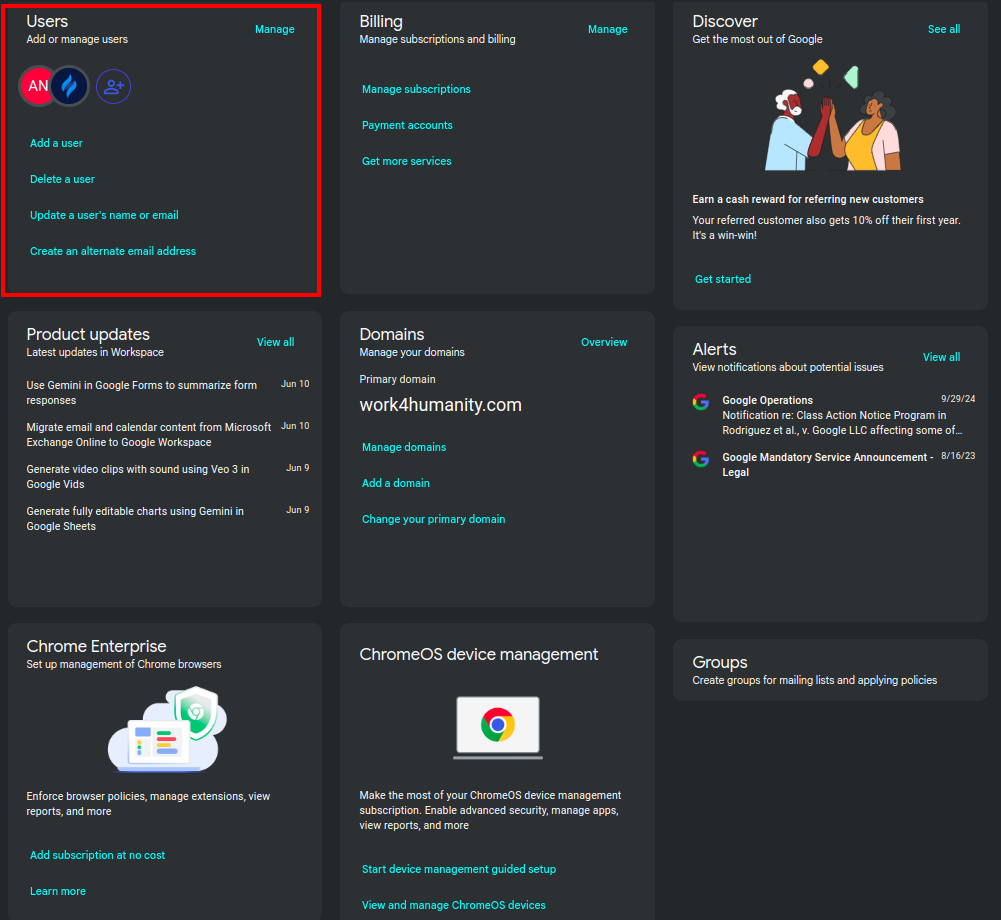
Task: Click View all in Product updates
Action: (x=275, y=342)
